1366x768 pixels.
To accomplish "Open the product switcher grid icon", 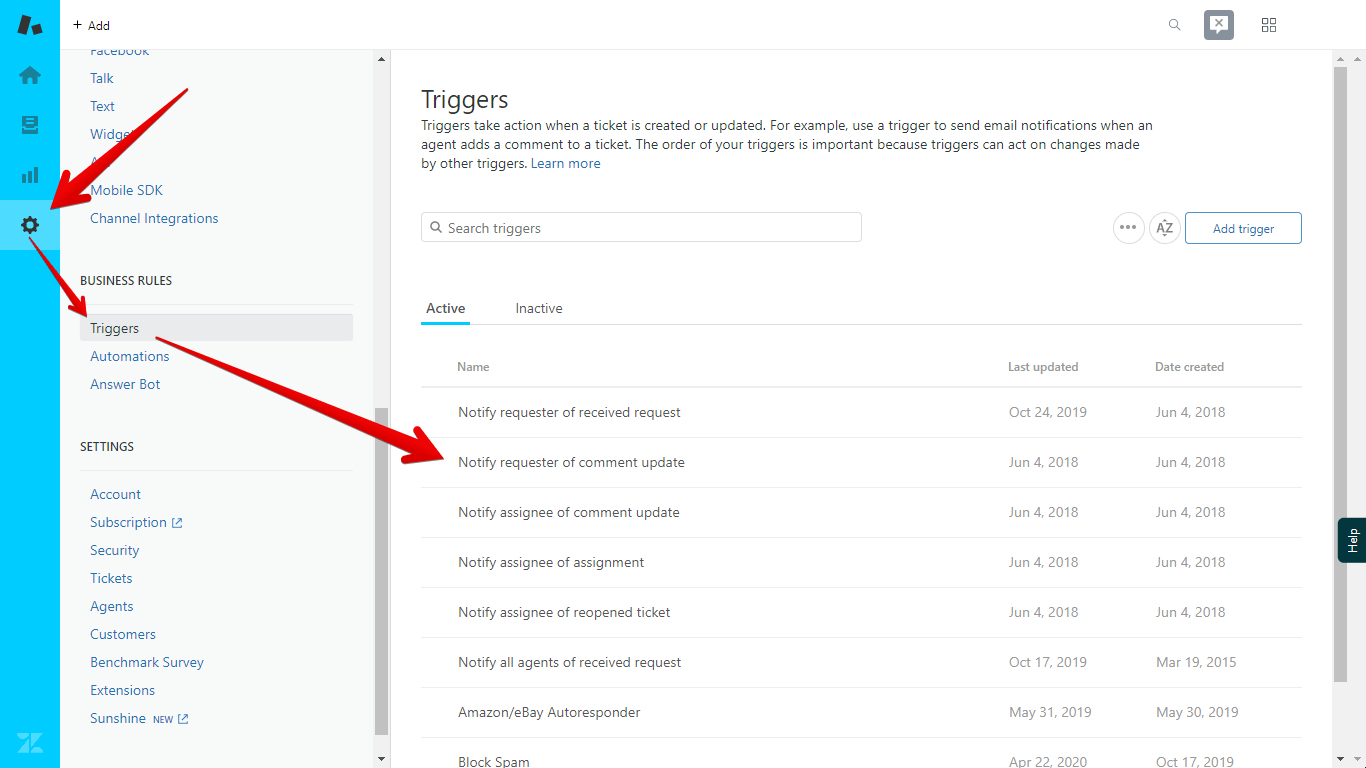I will [1268, 24].
